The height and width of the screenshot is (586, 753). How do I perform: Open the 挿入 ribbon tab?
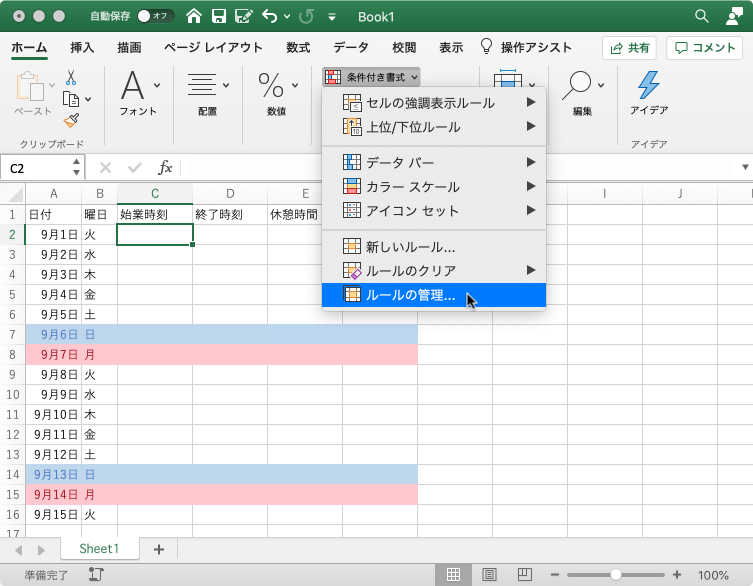coord(82,48)
